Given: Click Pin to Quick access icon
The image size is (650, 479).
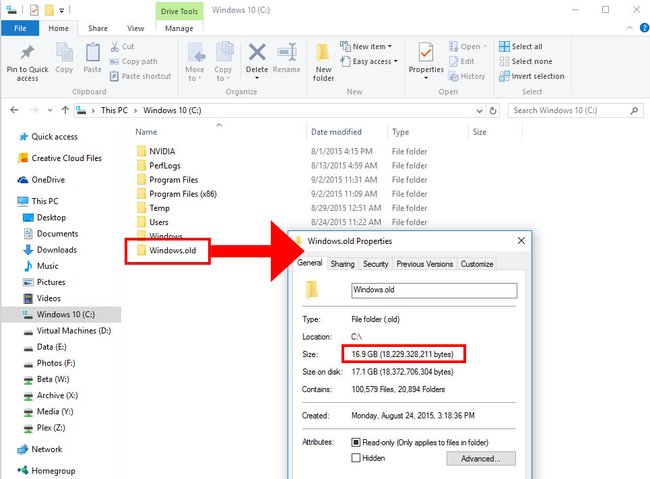Looking at the screenshot, I should (27, 52).
